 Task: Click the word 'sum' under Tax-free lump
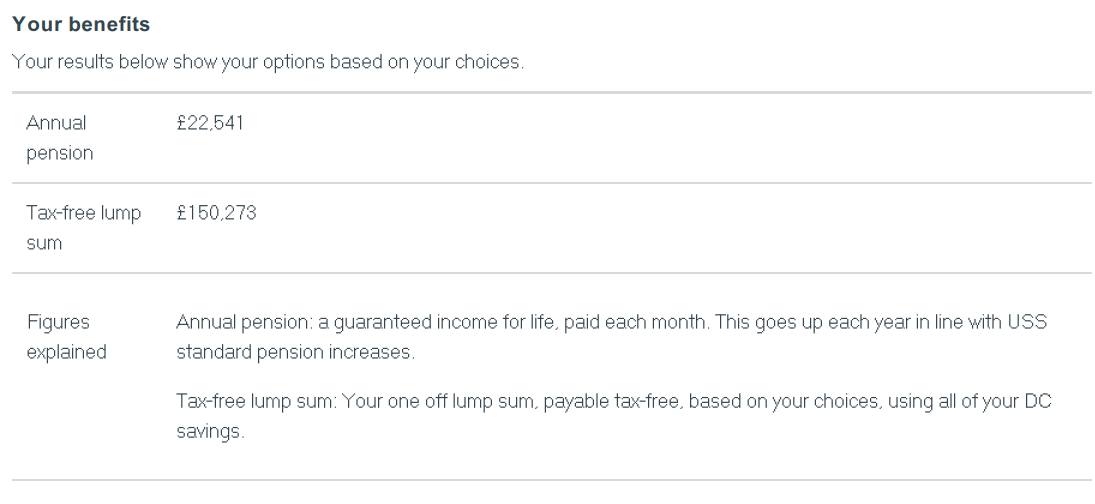pyautogui.click(x=44, y=243)
